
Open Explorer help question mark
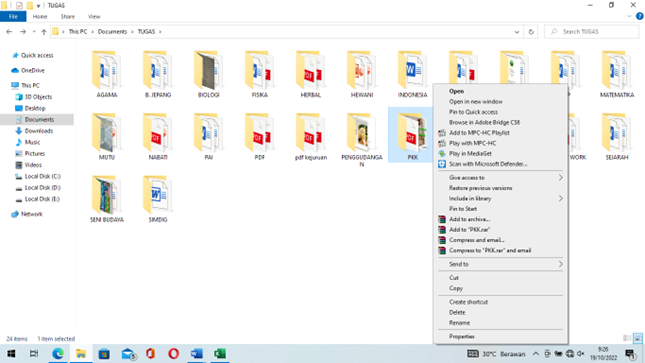tap(639, 16)
